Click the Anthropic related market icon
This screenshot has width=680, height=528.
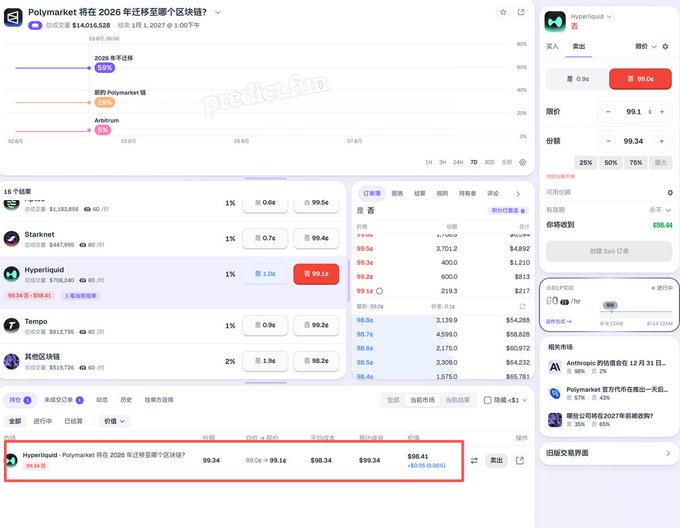coord(555,367)
